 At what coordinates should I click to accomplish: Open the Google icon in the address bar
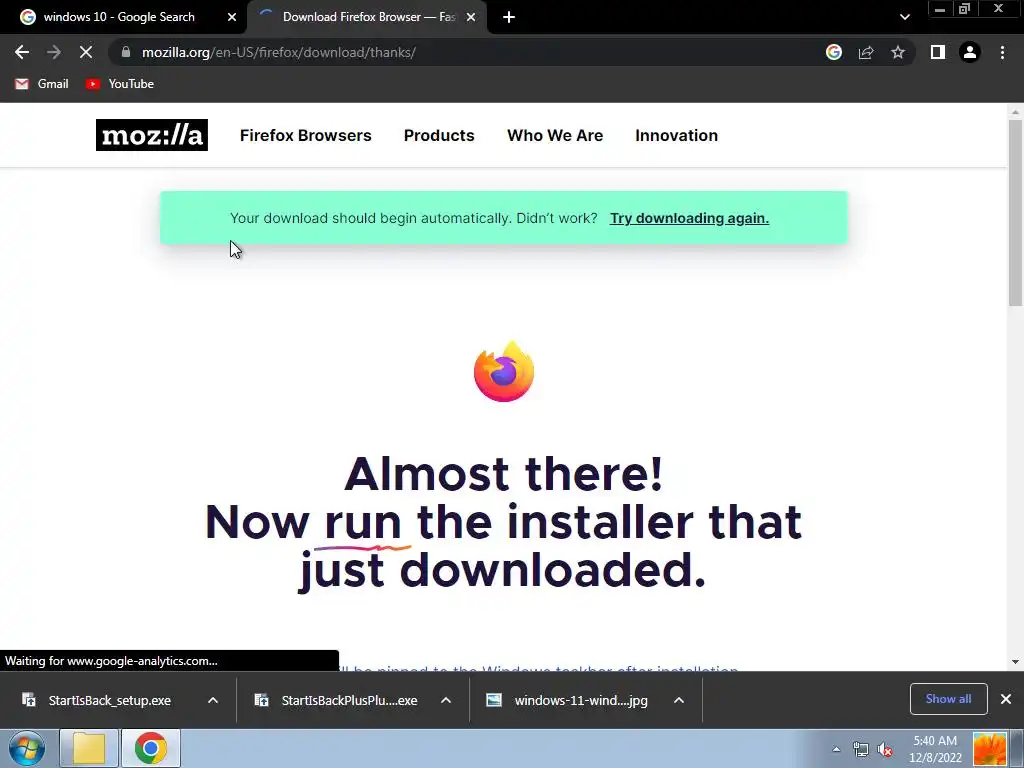pos(834,52)
